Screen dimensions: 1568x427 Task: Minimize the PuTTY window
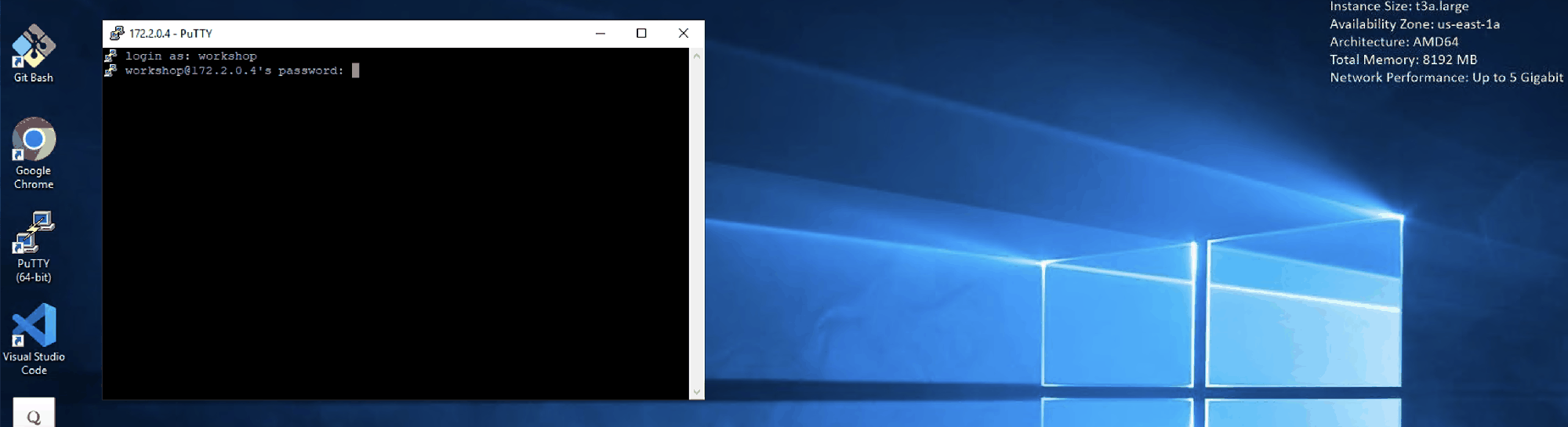point(601,33)
